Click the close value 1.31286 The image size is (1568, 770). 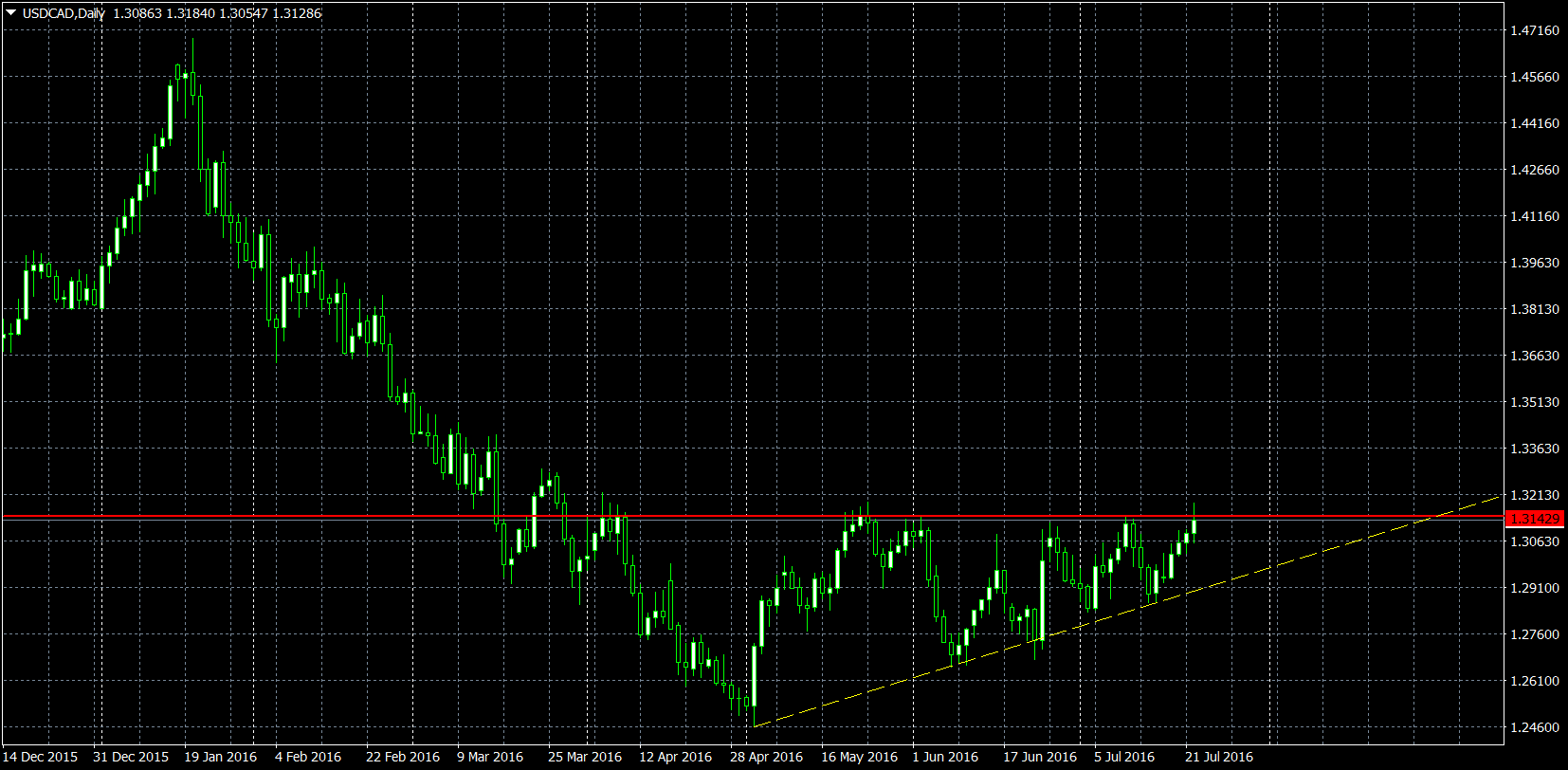coord(297,13)
